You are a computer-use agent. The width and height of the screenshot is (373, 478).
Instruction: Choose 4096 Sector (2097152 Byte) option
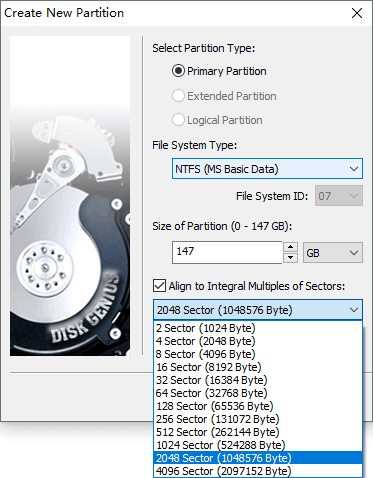pos(258,471)
